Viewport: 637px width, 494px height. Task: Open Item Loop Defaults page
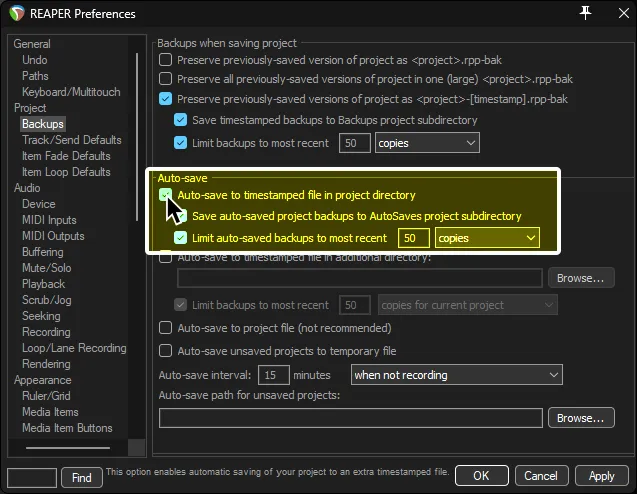tap(66, 172)
